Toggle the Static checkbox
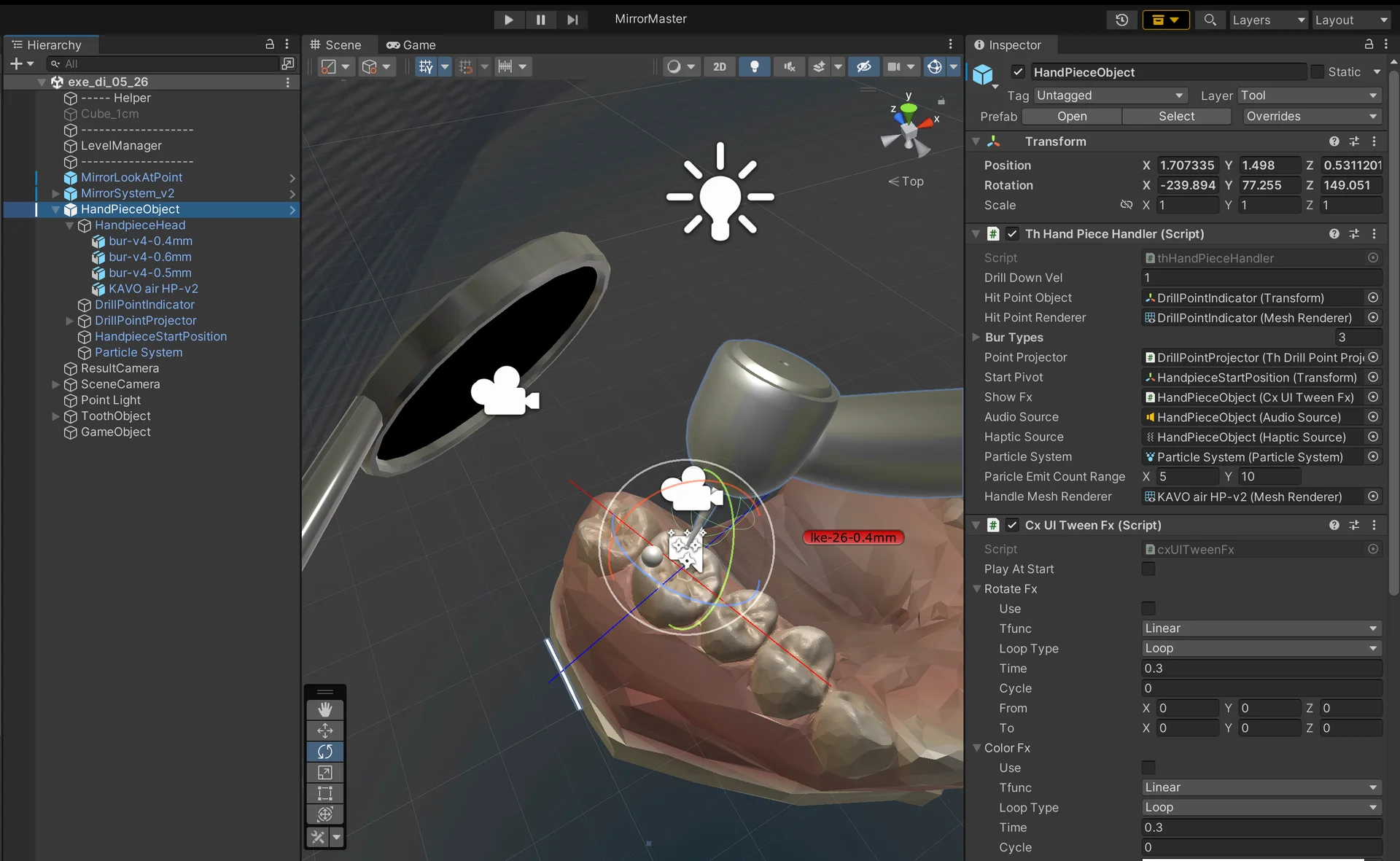The image size is (1400, 861). (x=1317, y=72)
